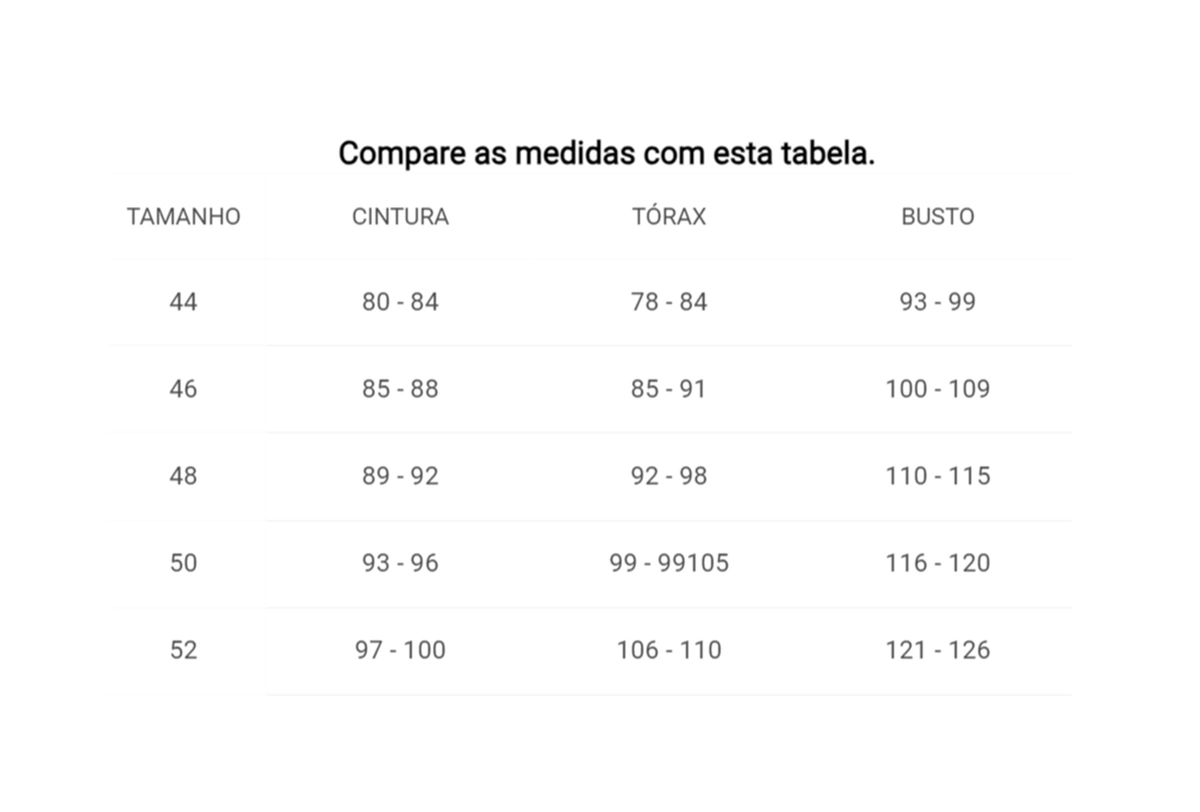Select size 44 in the Tamanho column
Image resolution: width=1200 pixels, height=812 pixels.
184,302
